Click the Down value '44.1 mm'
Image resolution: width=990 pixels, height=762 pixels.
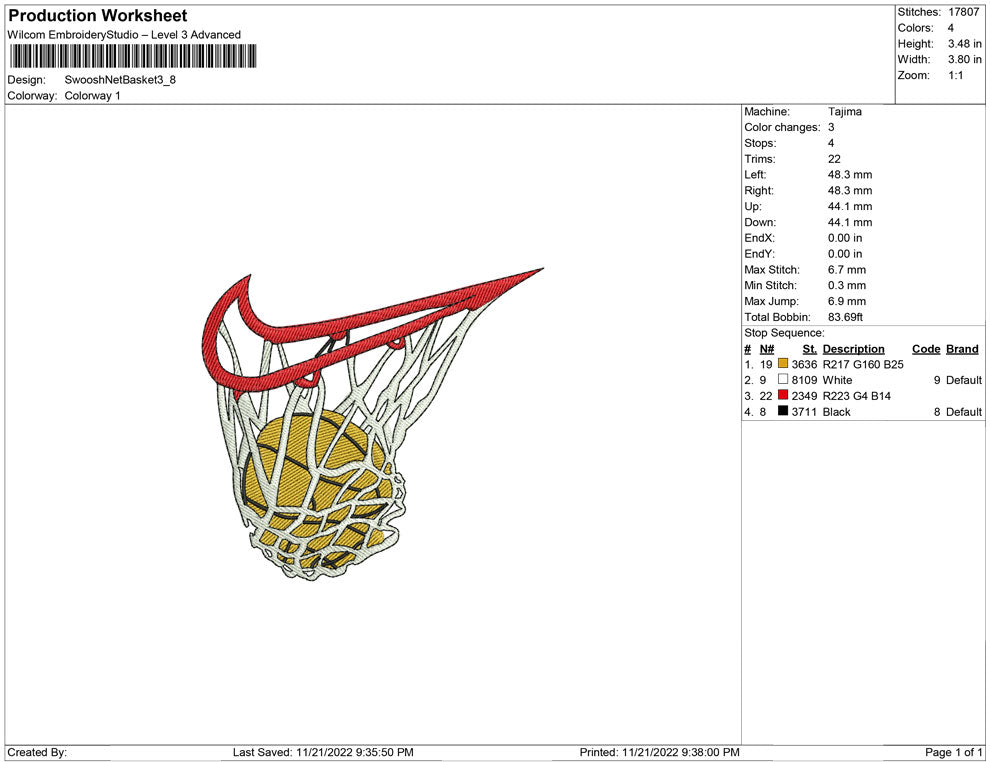pyautogui.click(x=850, y=222)
